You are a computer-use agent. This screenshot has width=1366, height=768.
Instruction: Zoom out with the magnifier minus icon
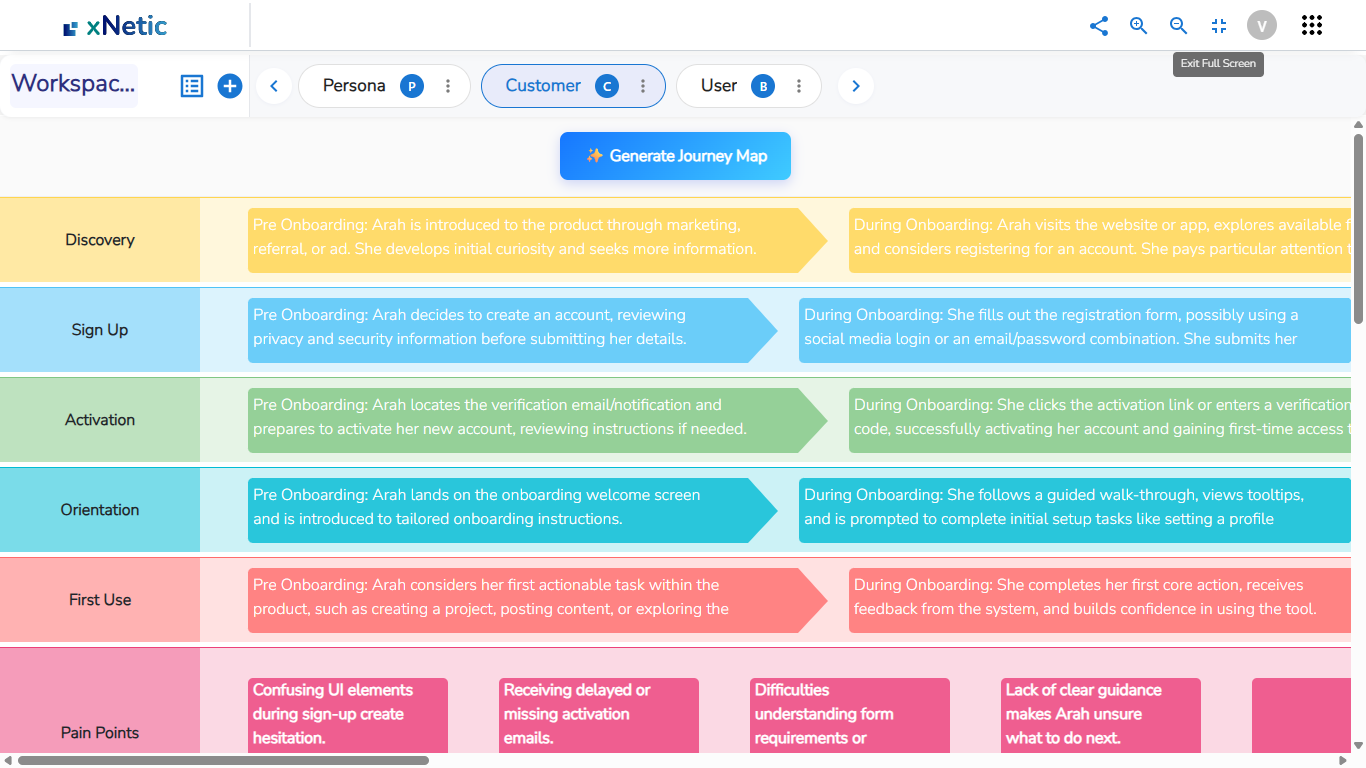1179,26
